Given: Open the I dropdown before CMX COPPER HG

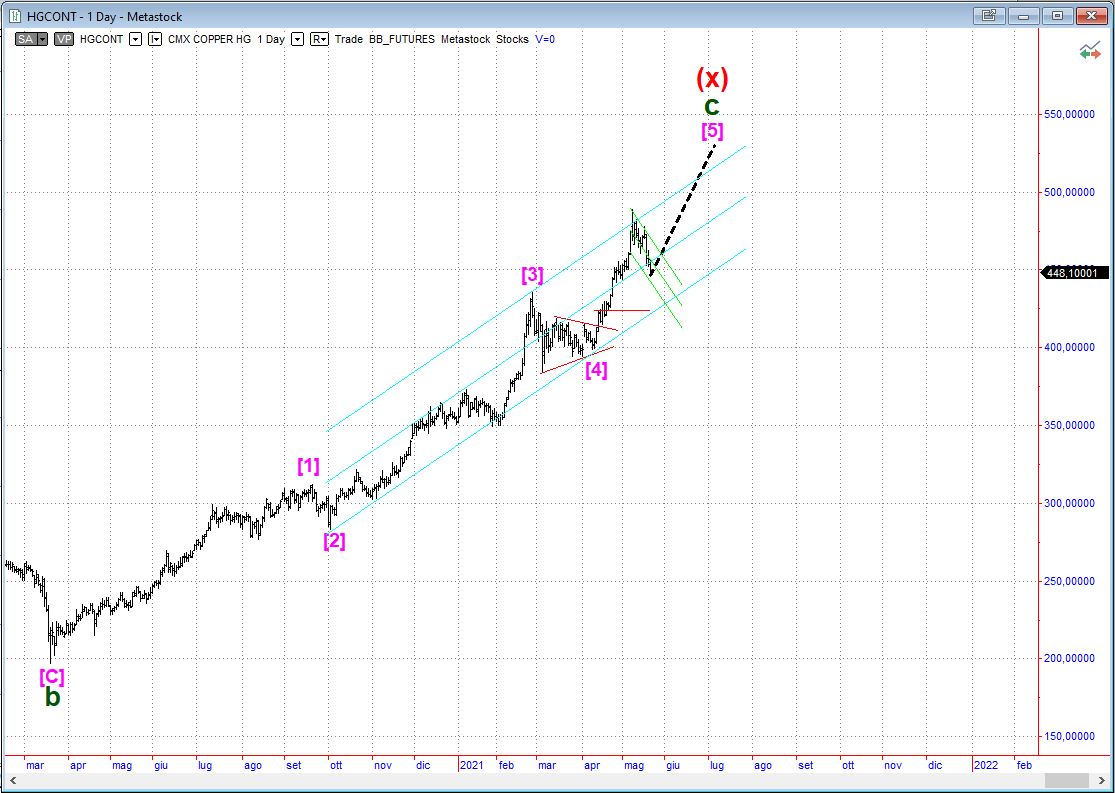Looking at the screenshot, I should point(155,40).
